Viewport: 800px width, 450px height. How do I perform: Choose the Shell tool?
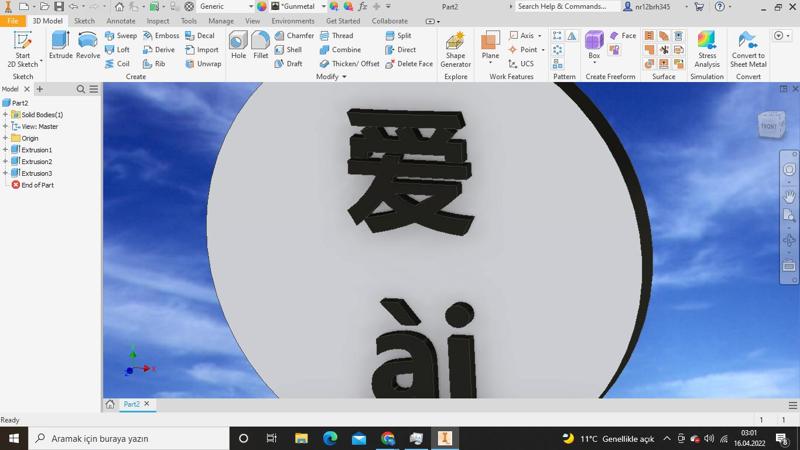(288, 49)
